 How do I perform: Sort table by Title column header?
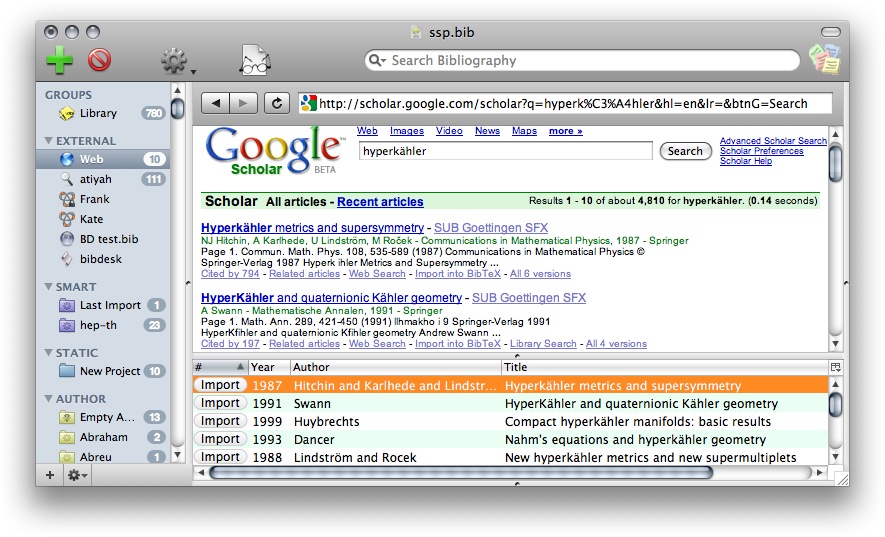tap(664, 367)
